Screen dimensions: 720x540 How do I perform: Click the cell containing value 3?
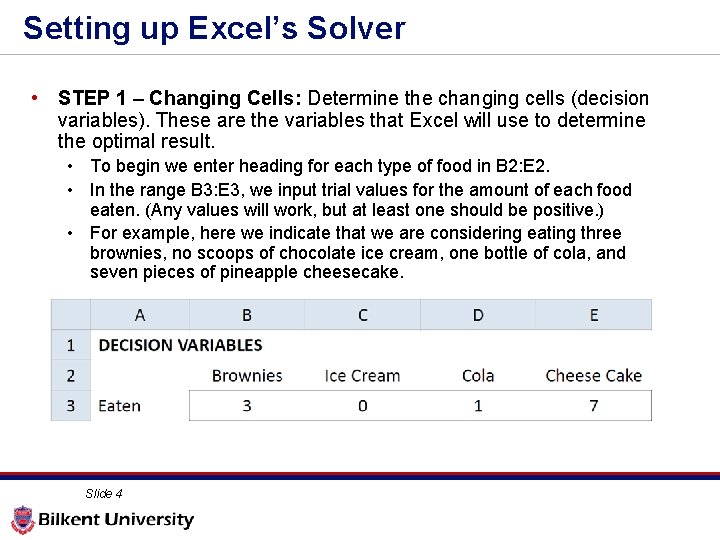247,406
